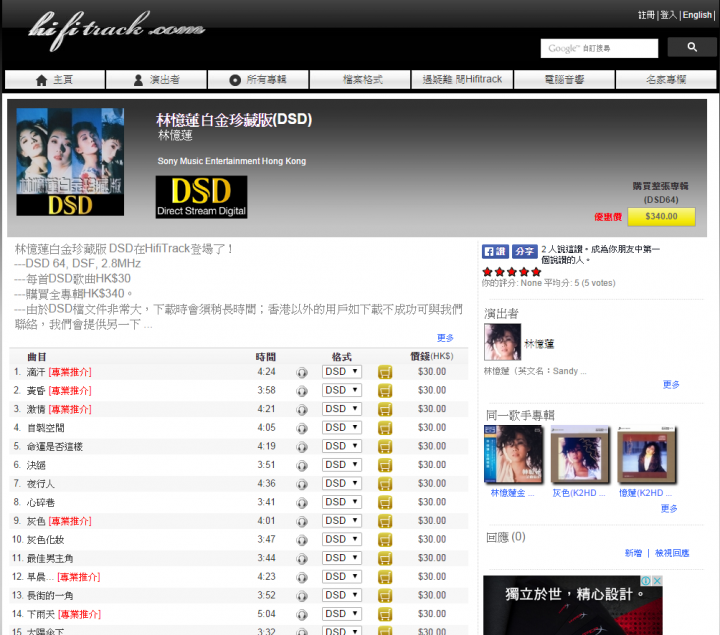720x635 pixels.
Task: Click the search magnifier button
Action: [x=692, y=47]
